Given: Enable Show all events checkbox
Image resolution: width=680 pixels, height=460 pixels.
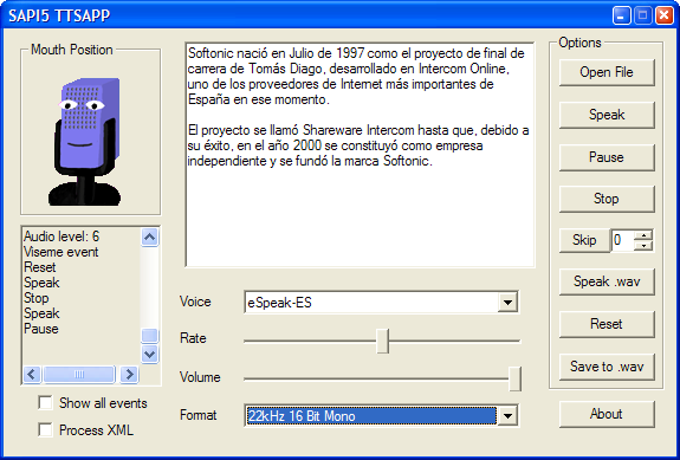Looking at the screenshot, I should tap(45, 402).
